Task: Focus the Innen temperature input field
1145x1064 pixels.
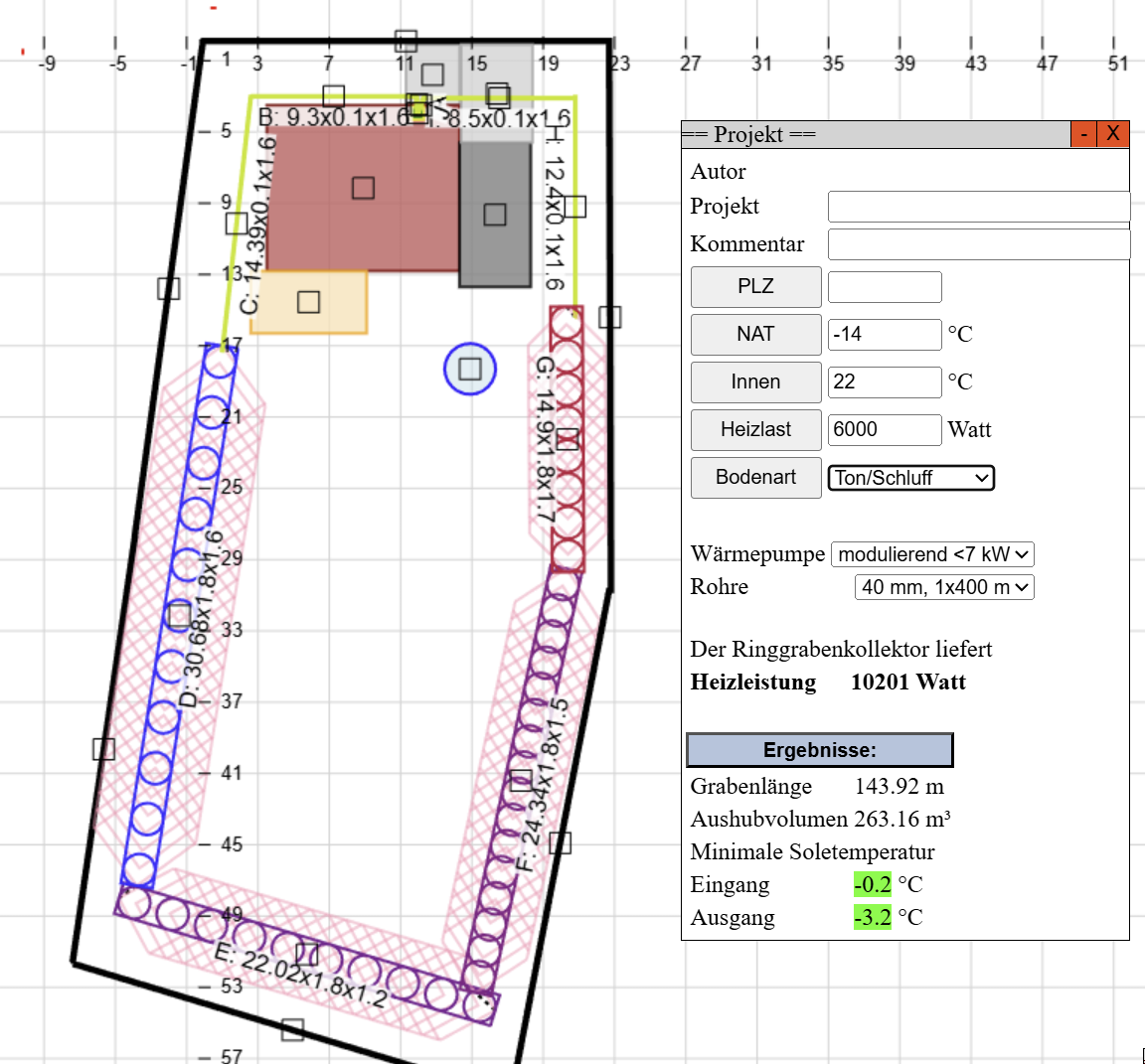Action: tap(884, 381)
